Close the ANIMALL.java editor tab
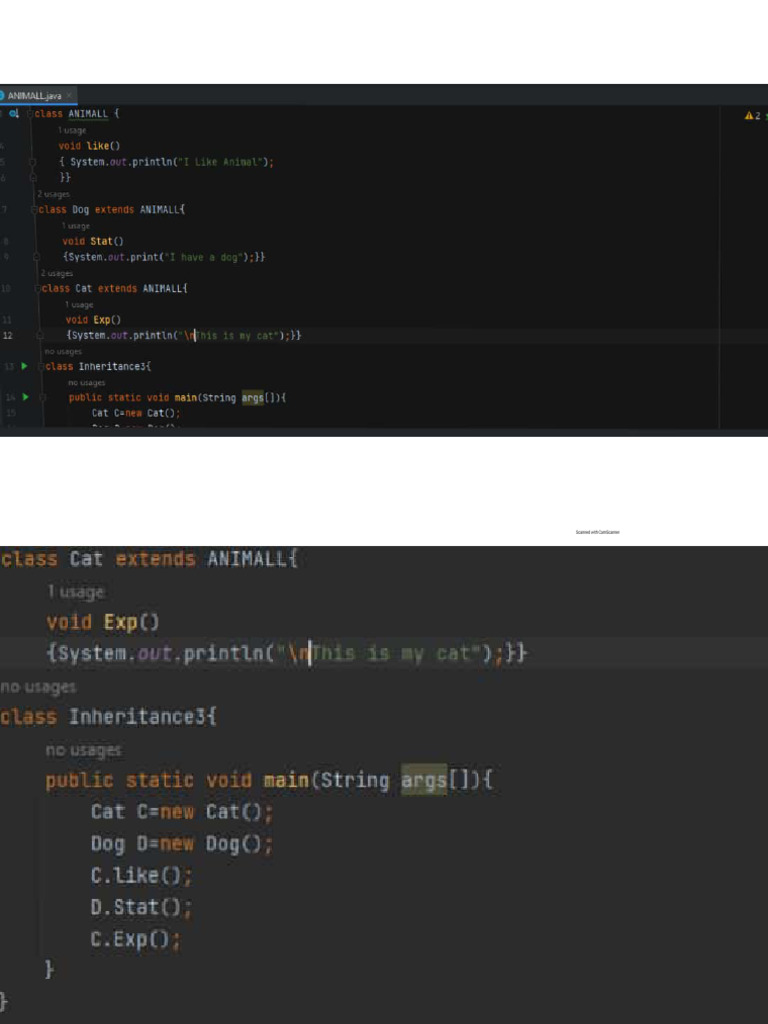Viewport: 768px width, 1024px height. click(x=68, y=96)
